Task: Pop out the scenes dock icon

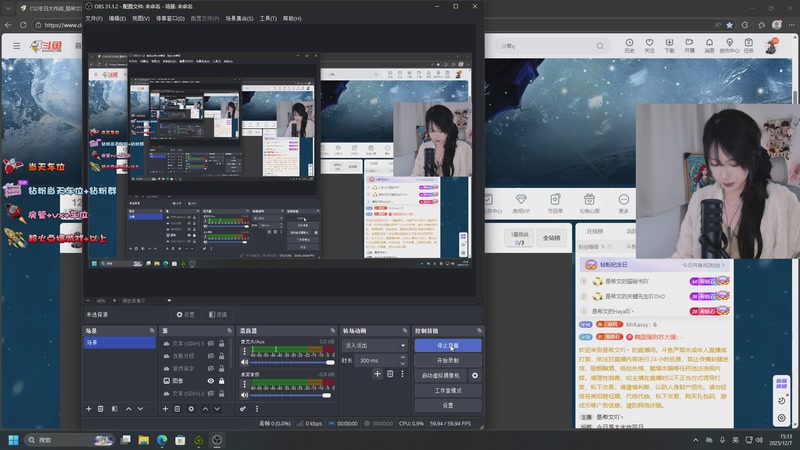Action: (152, 331)
